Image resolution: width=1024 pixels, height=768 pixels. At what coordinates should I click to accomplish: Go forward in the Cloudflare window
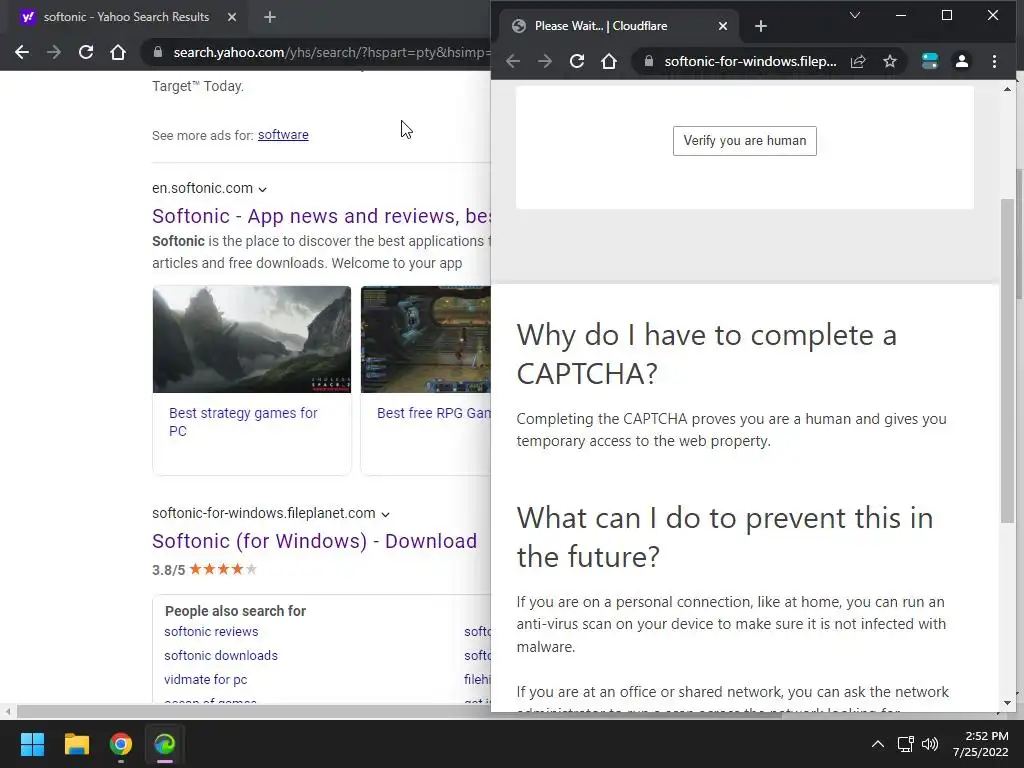coord(545,61)
